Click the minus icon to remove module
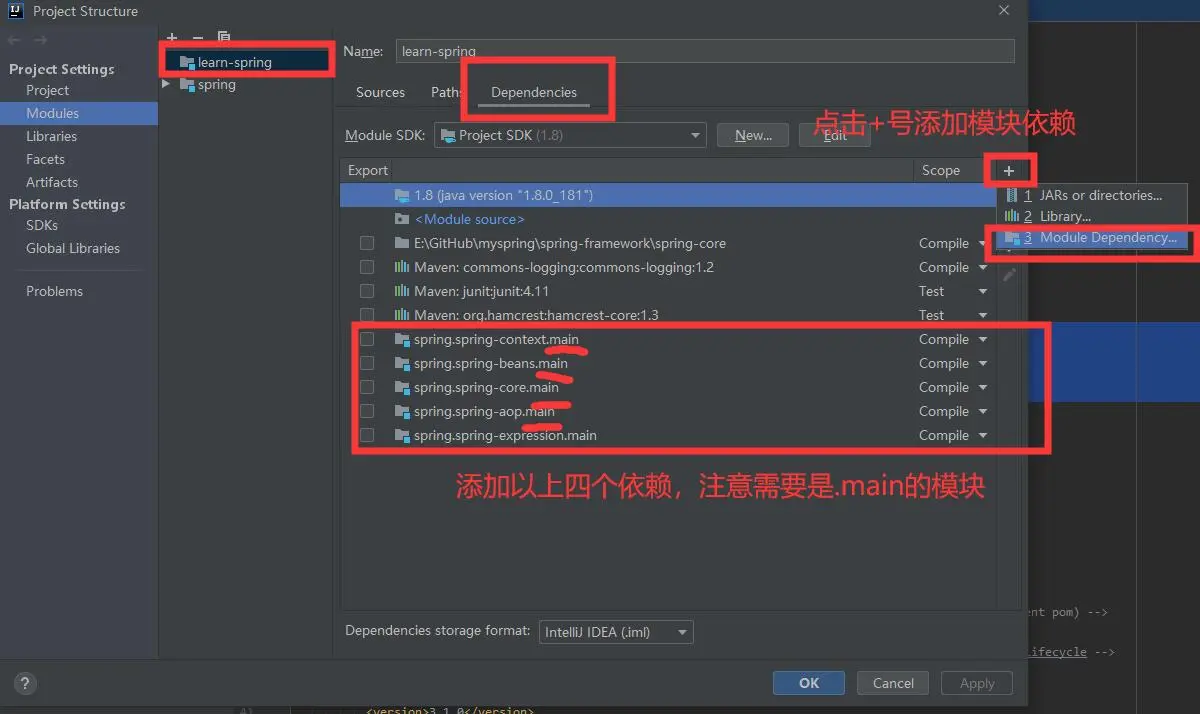 click(x=197, y=37)
